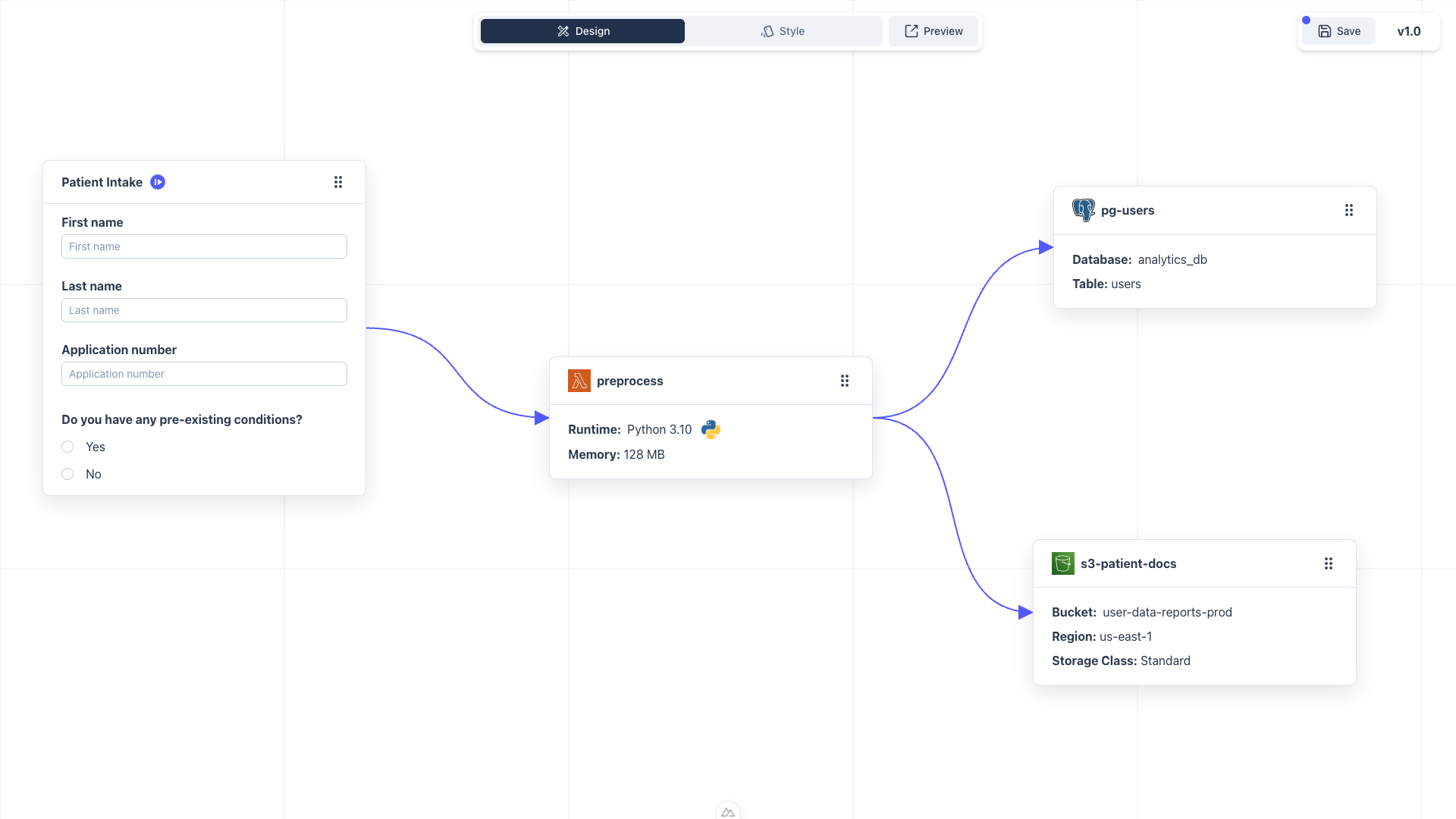Select No for pre-existing conditions
Viewport: 1456px width, 819px height.
pos(67,474)
